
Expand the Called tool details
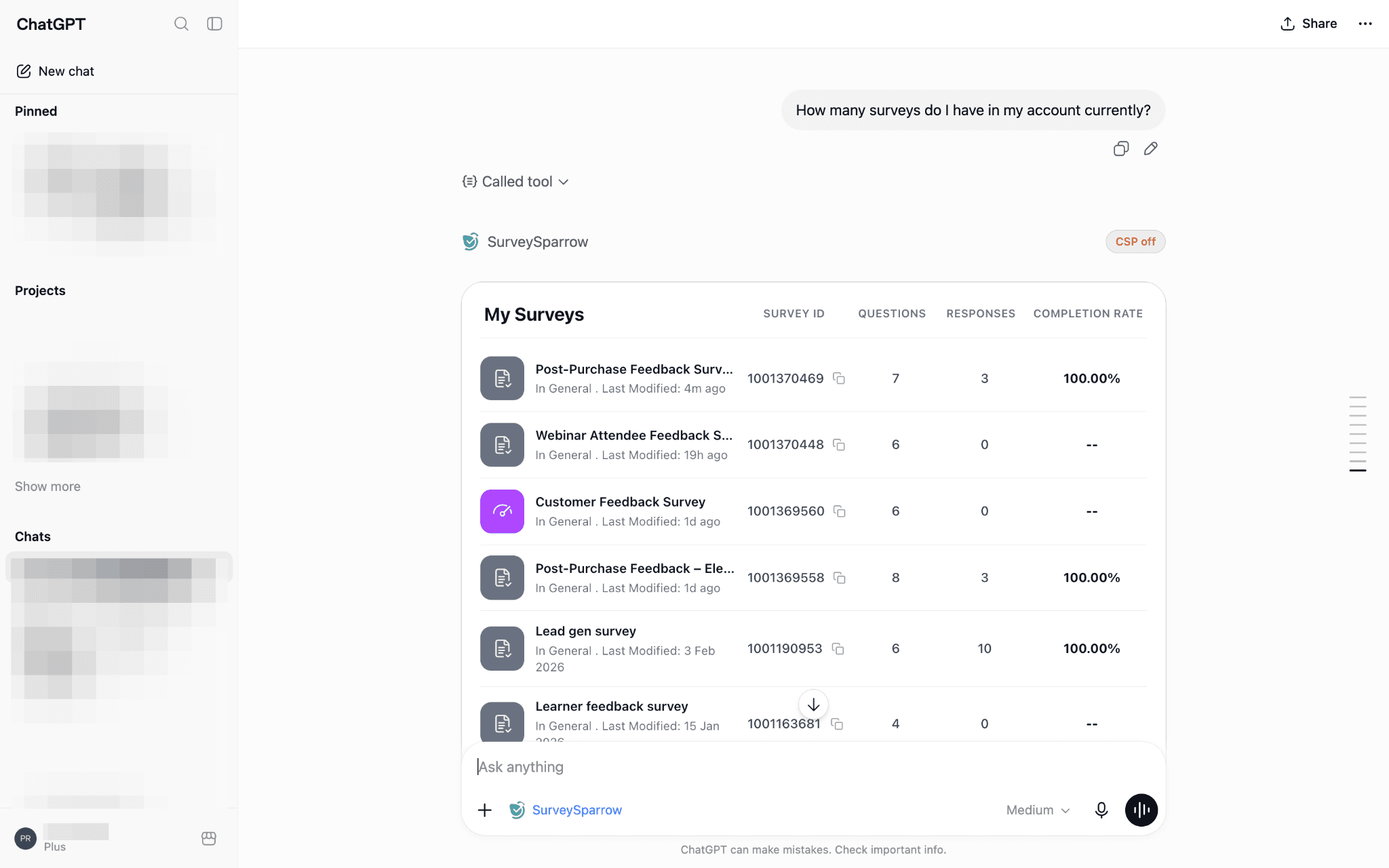[x=515, y=182]
